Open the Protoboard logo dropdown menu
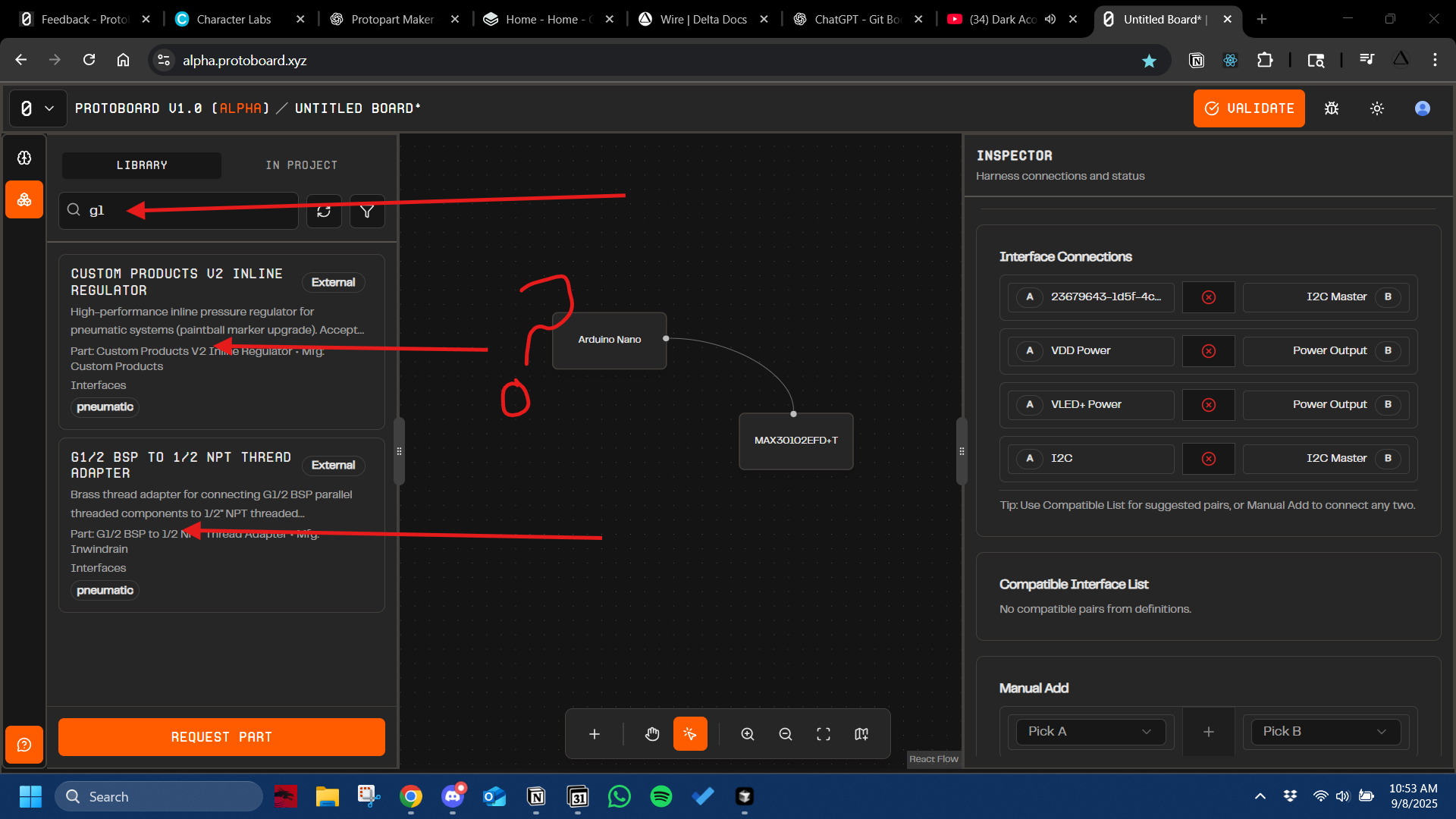Screen dimensions: 1456x819 pyautogui.click(x=38, y=108)
